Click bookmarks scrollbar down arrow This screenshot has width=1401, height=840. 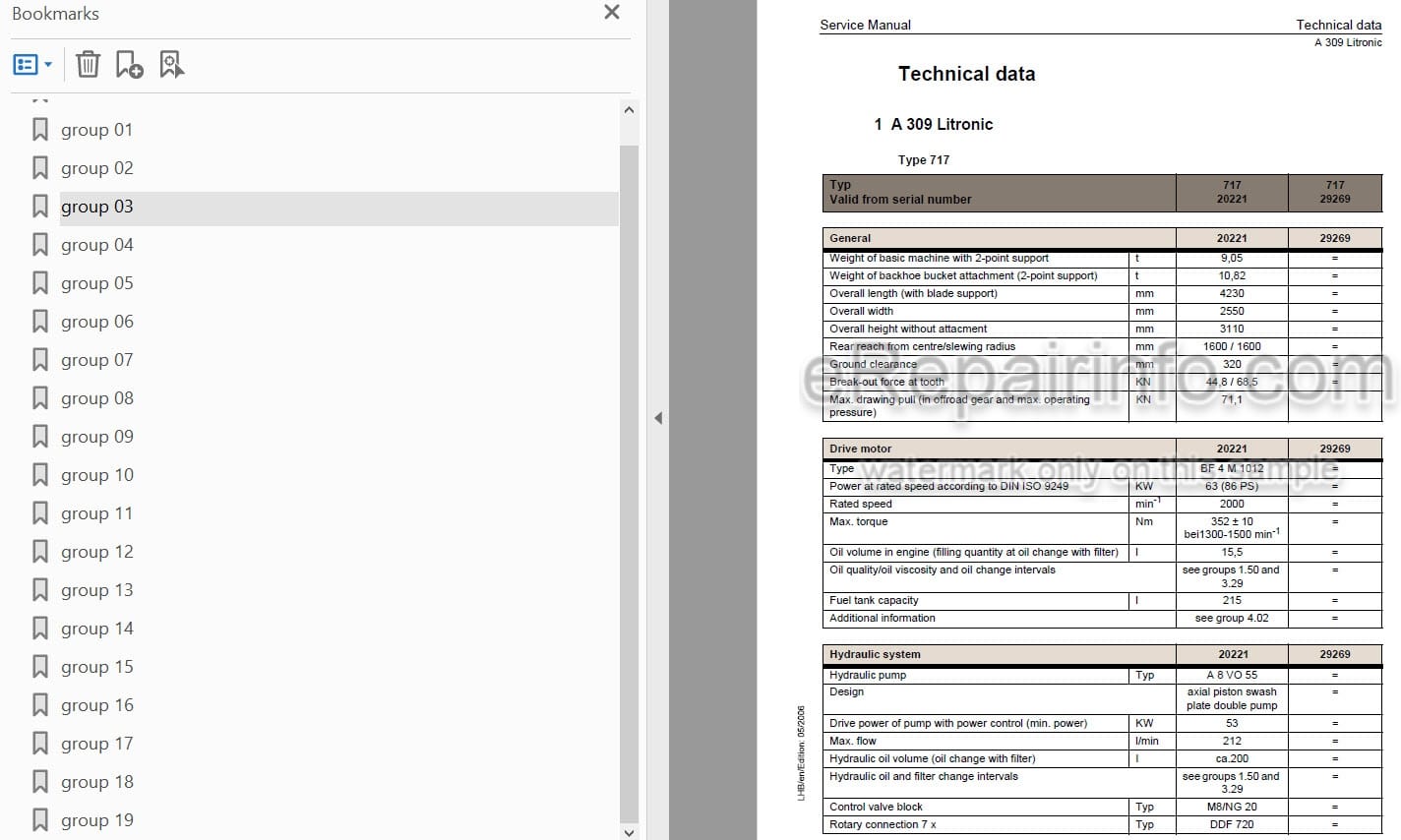pos(630,832)
